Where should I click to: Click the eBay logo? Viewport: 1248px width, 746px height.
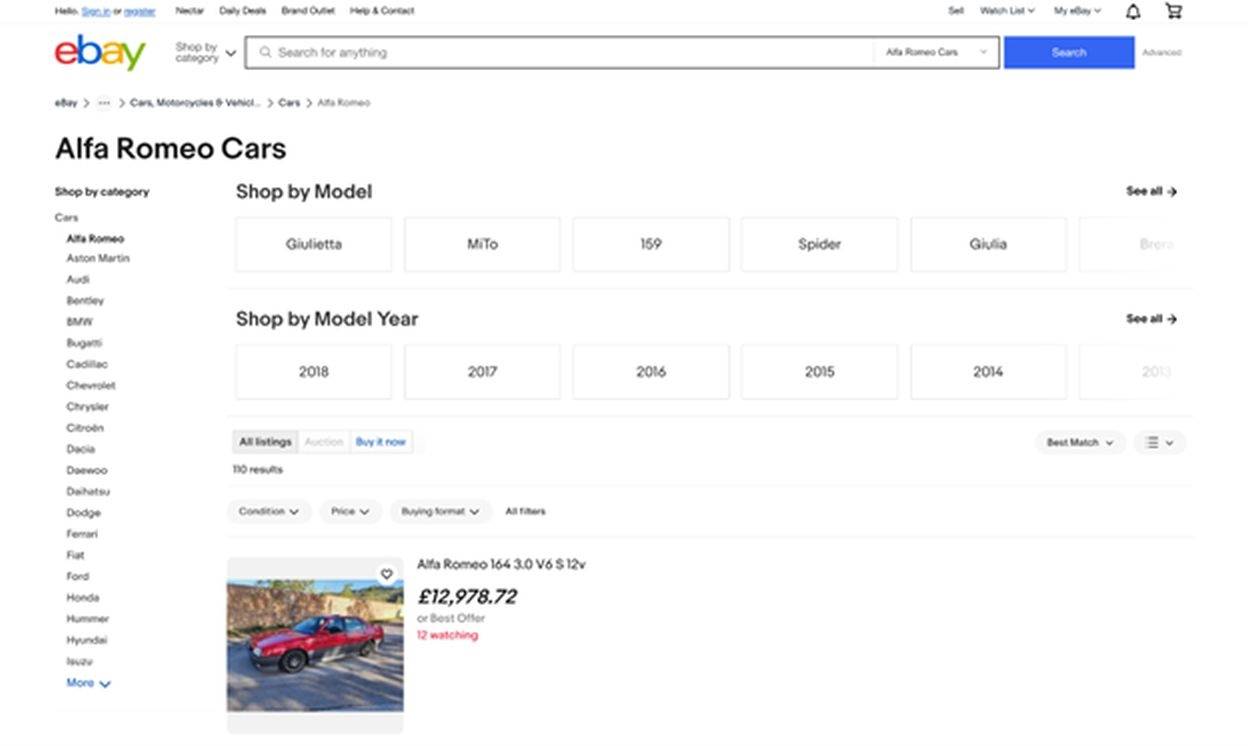click(x=100, y=52)
